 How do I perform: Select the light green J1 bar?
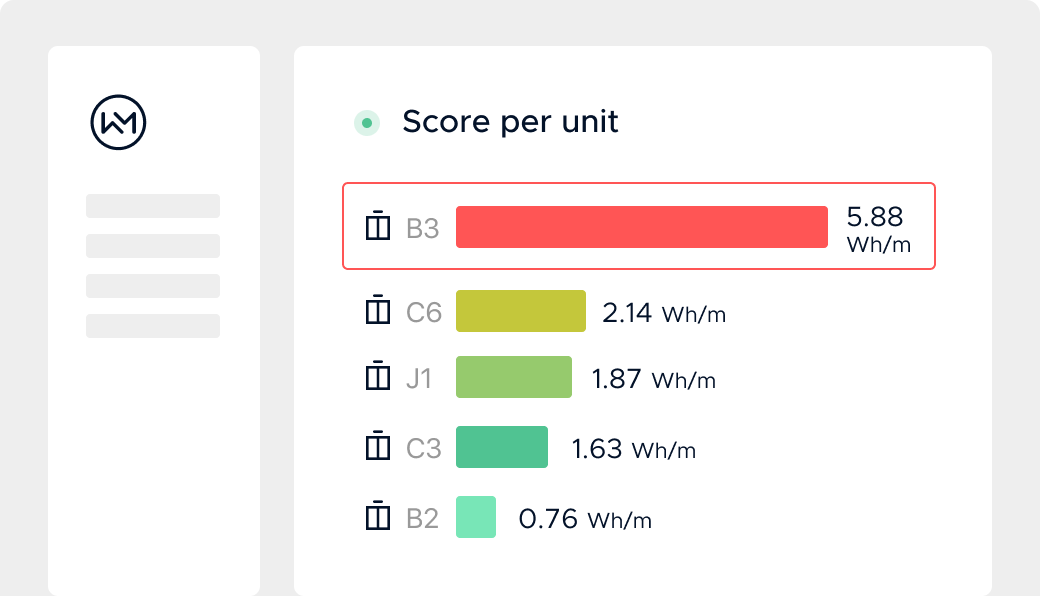point(513,378)
